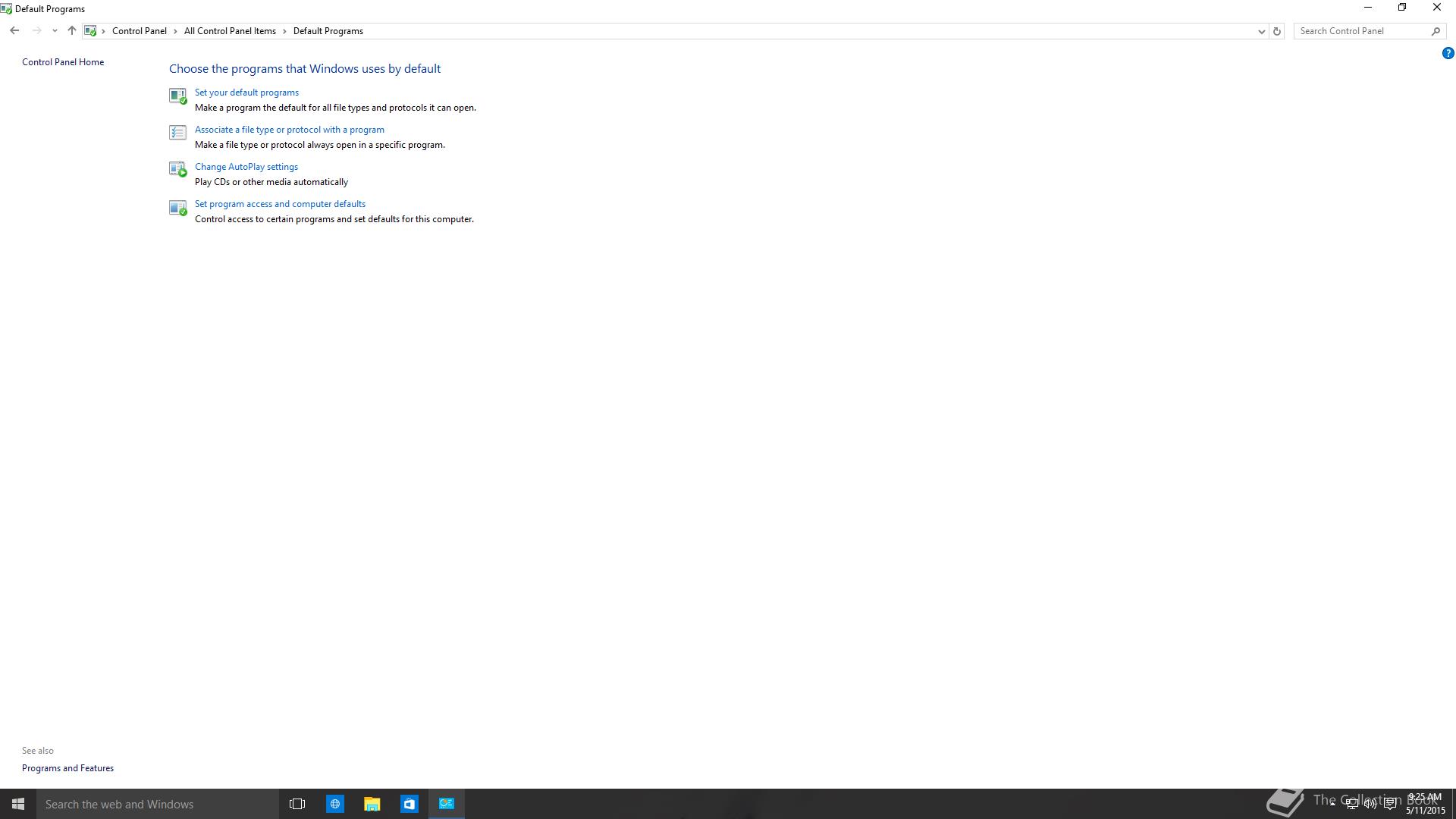Minimize the Default Programs window

(x=1368, y=8)
